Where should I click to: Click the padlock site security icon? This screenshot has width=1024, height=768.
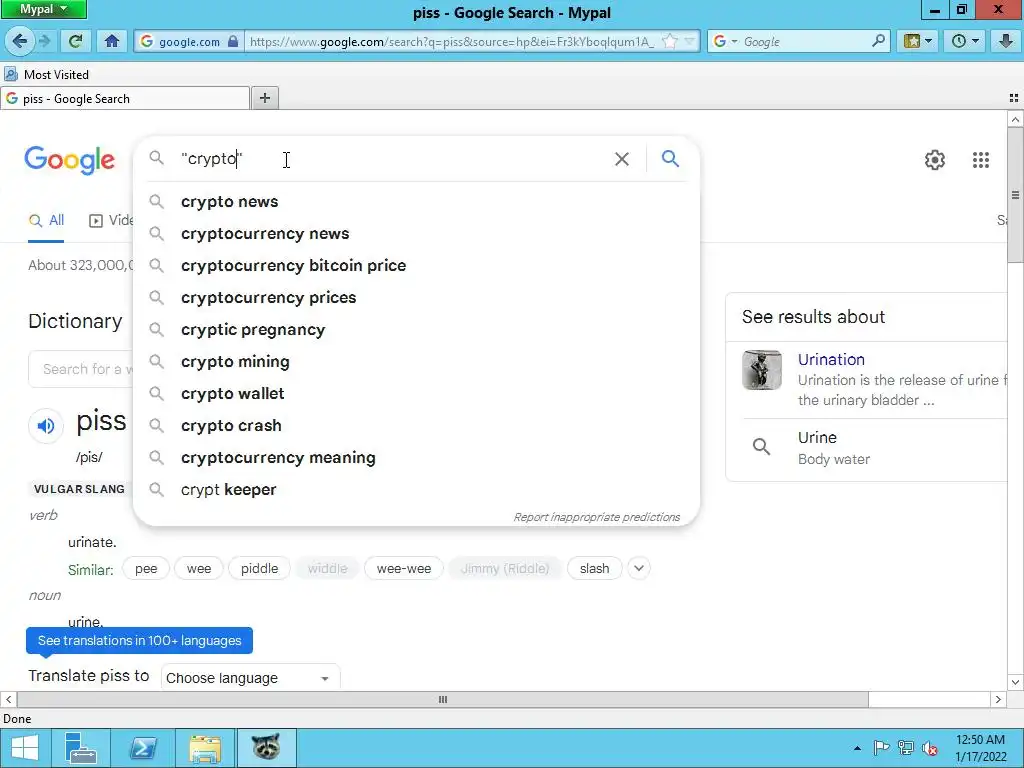232,41
